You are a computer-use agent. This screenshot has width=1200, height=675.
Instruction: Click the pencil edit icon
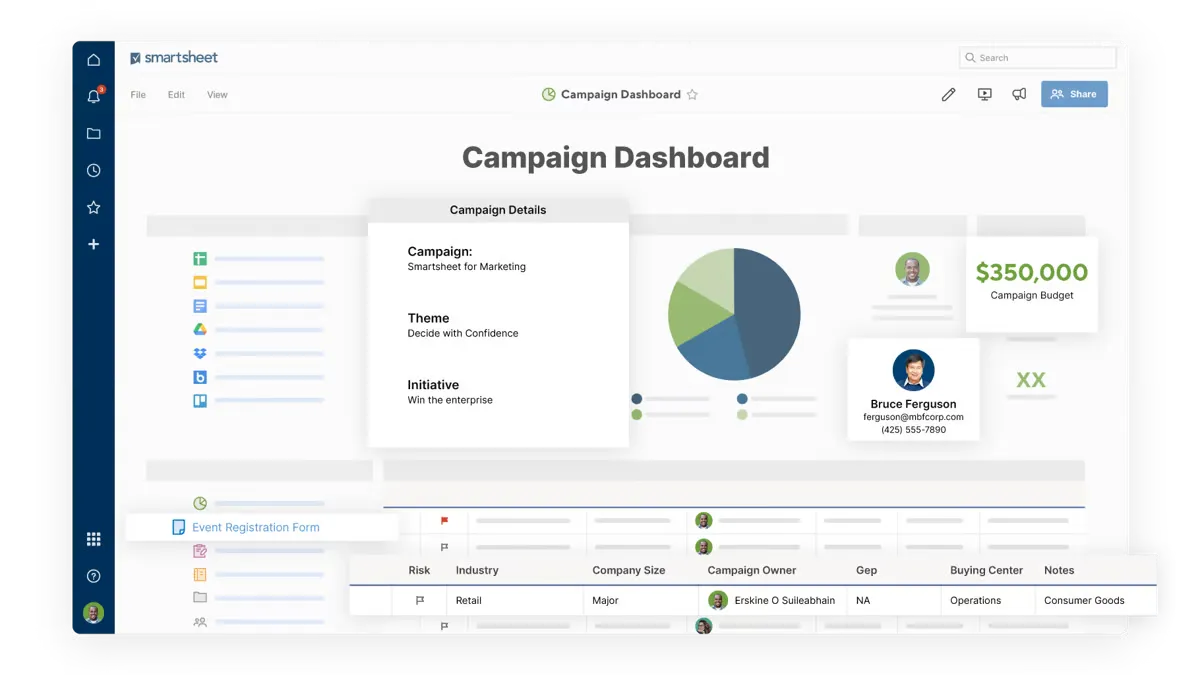pyautogui.click(x=948, y=94)
